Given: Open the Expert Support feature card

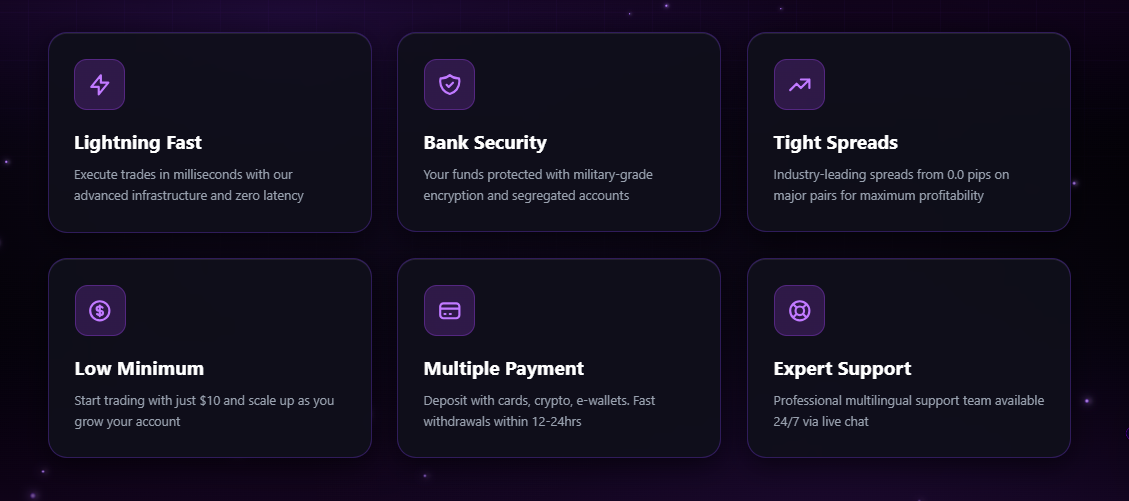Looking at the screenshot, I should pyautogui.click(x=909, y=358).
